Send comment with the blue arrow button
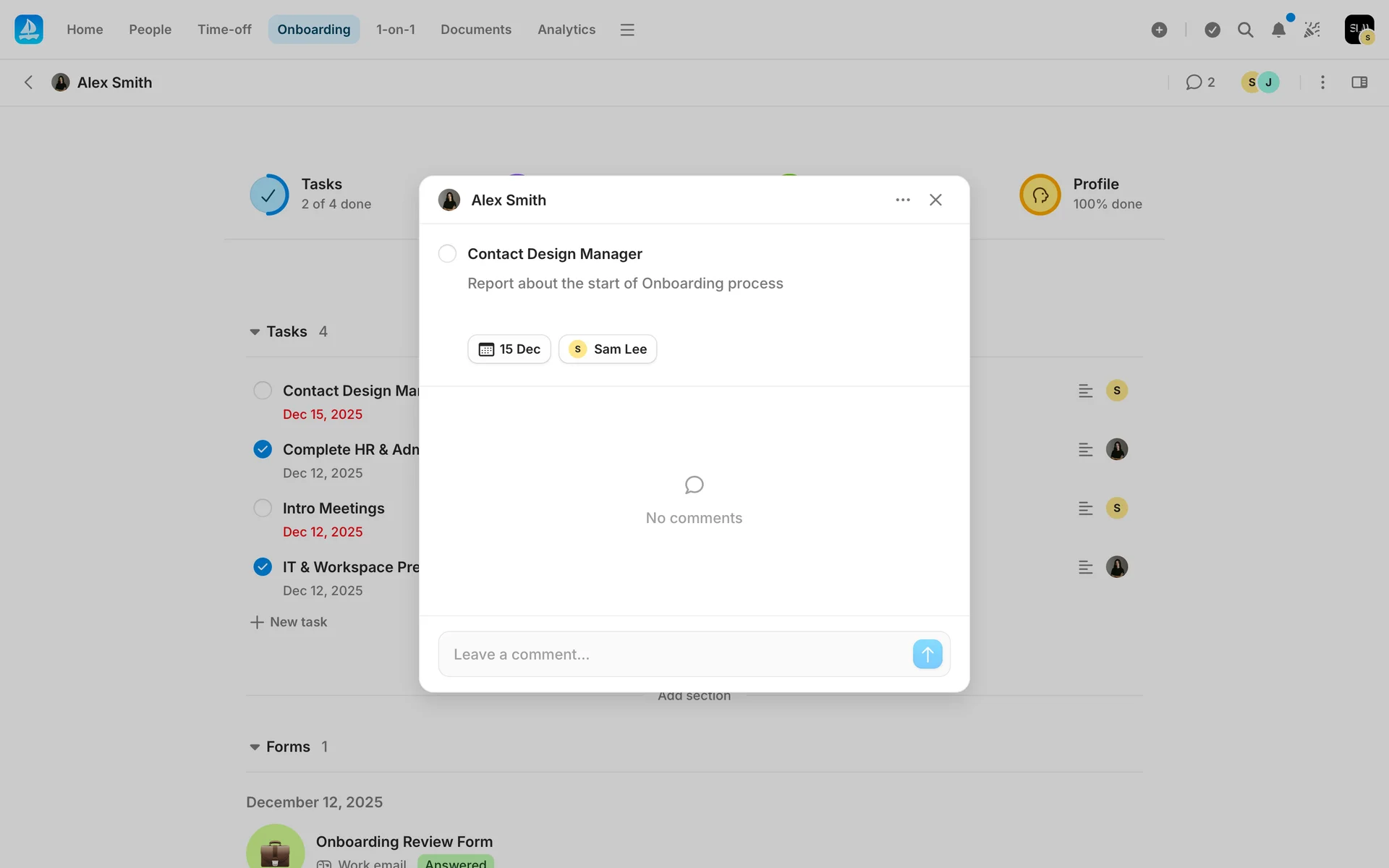The width and height of the screenshot is (1389, 868). pos(927,654)
